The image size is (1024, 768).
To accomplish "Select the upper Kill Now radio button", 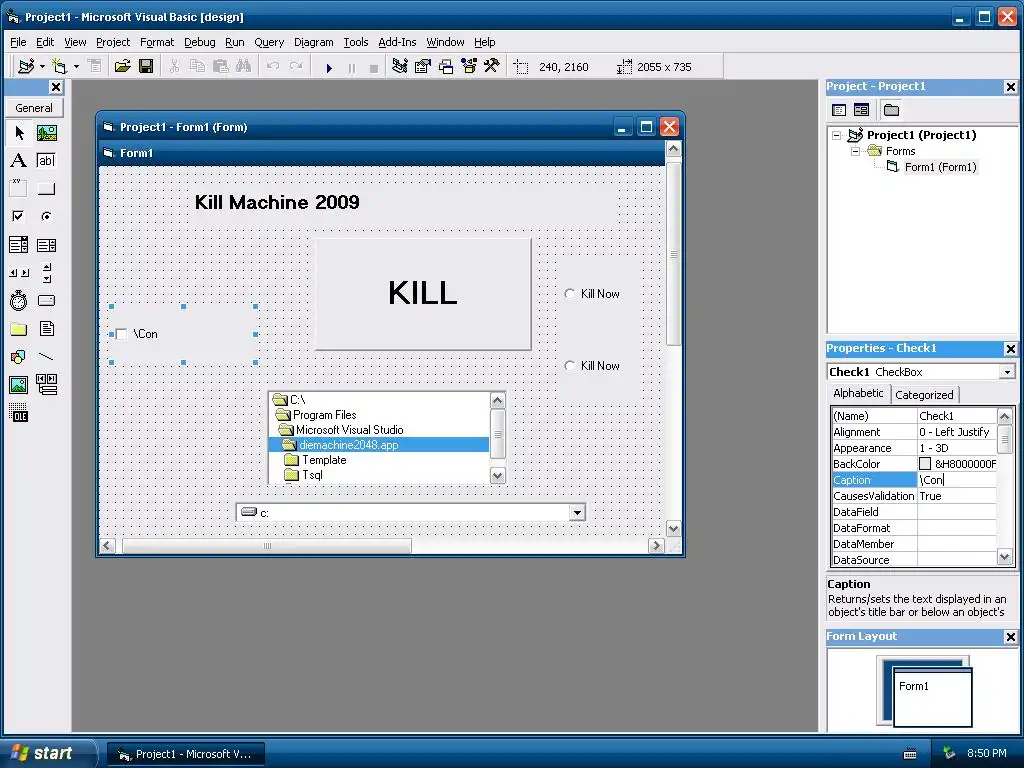I will (x=569, y=294).
